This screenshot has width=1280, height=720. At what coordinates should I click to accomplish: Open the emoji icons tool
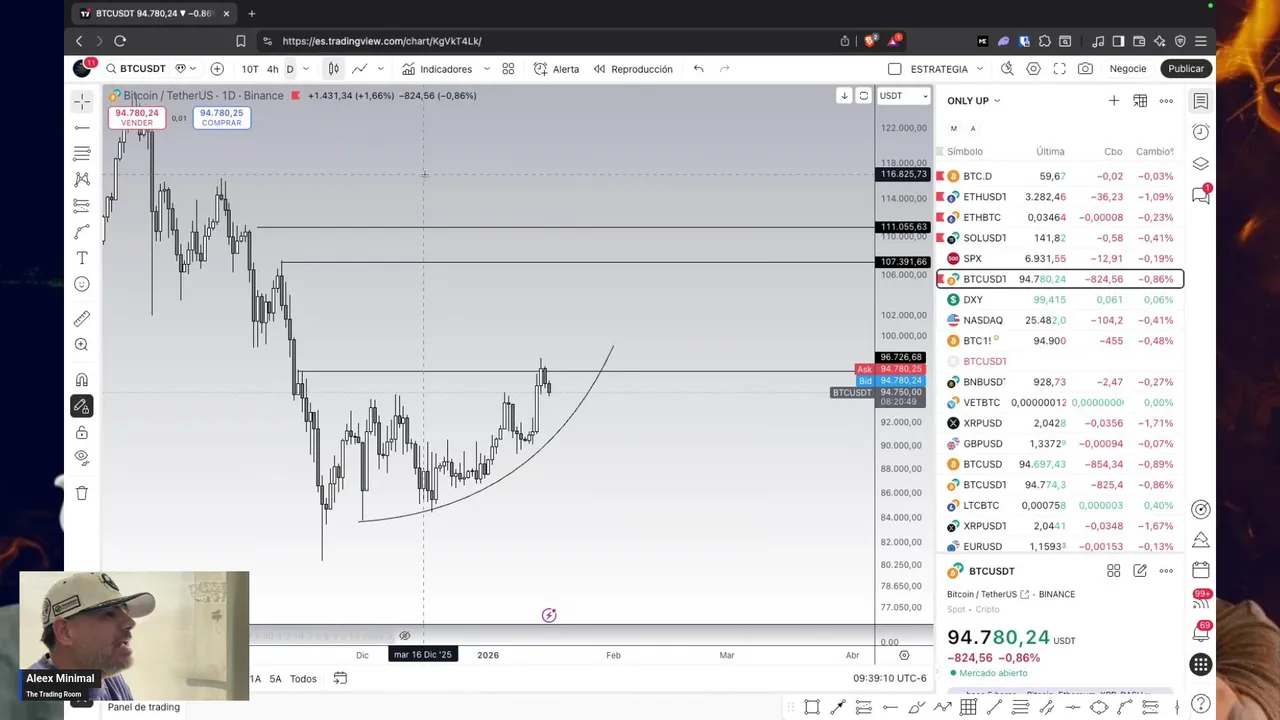82,284
